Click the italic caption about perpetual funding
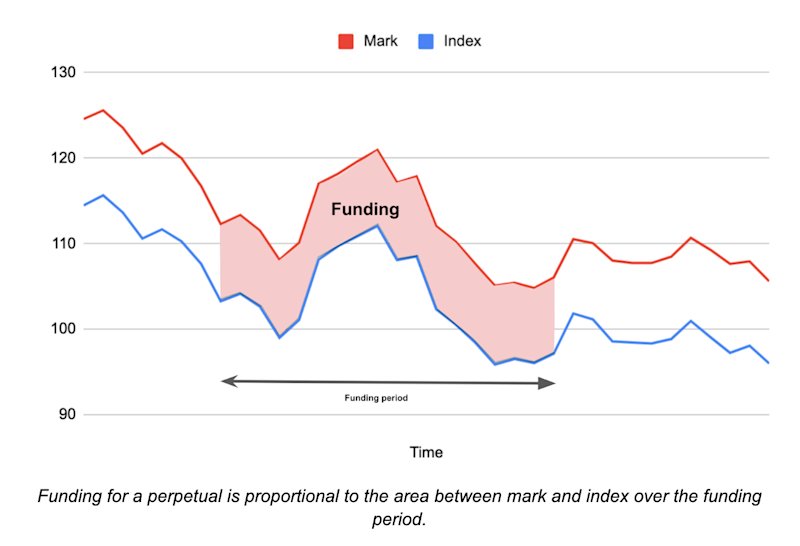This screenshot has height=546, width=800. [x=399, y=507]
